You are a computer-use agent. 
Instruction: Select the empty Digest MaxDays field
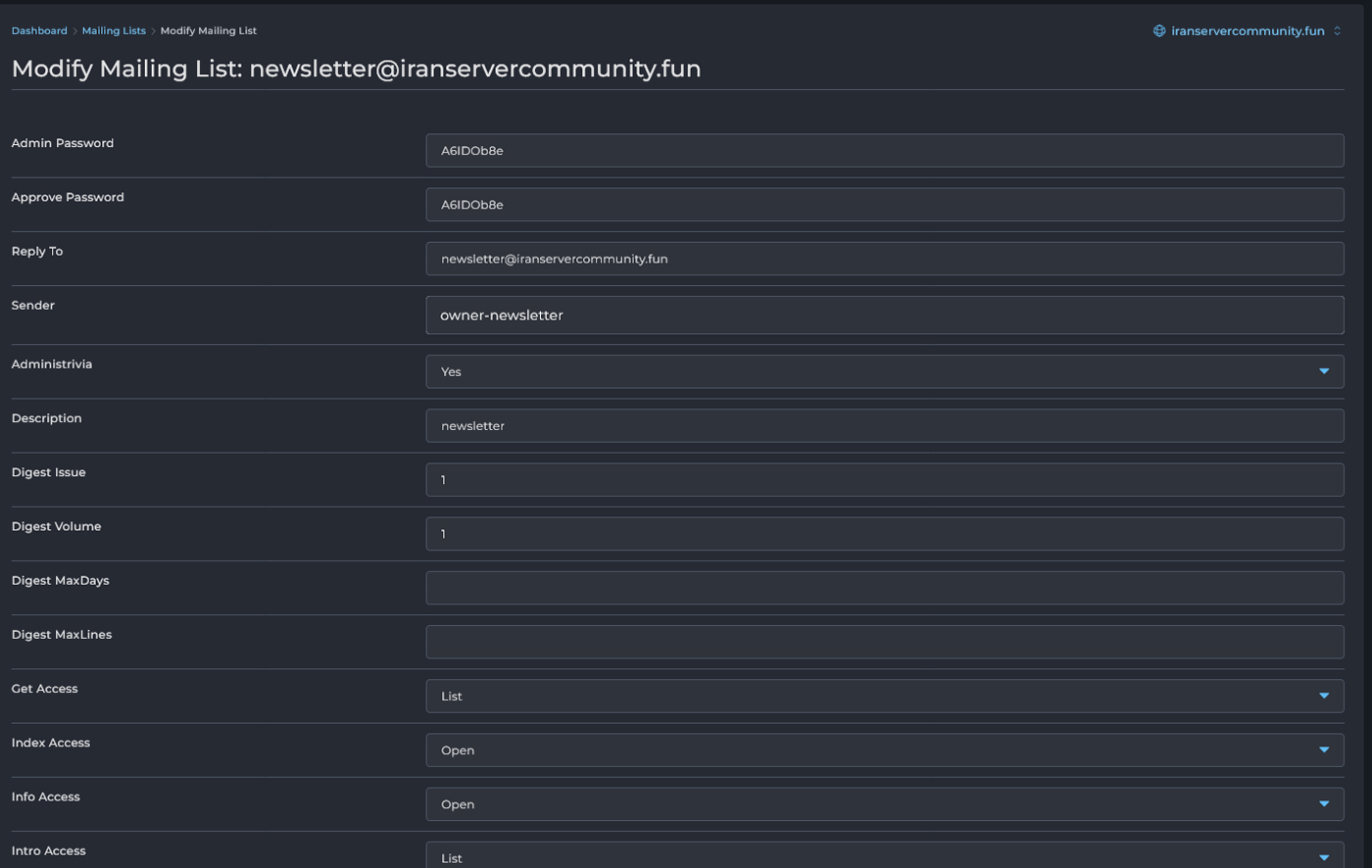(x=882, y=587)
